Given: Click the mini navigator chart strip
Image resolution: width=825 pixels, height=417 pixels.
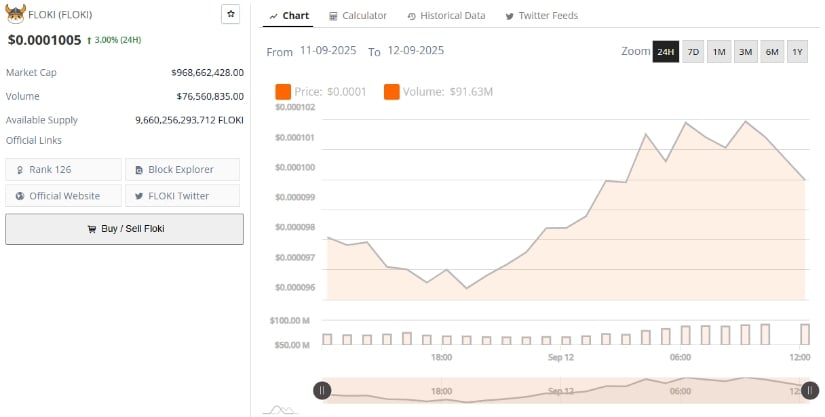Looking at the screenshot, I should point(566,390).
